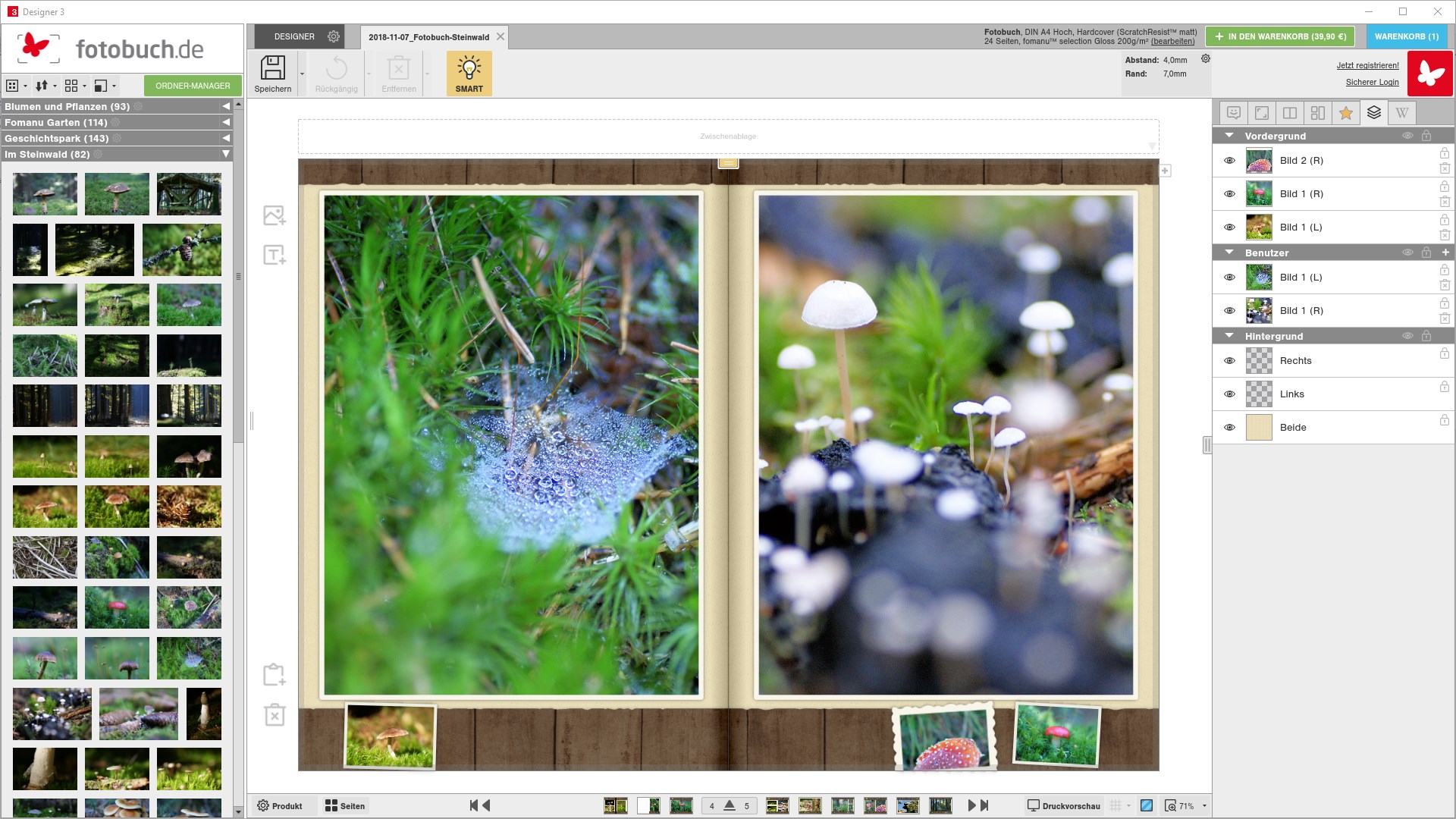Lock the Beide background layer
The height and width of the screenshot is (819, 1456).
coord(1445,420)
